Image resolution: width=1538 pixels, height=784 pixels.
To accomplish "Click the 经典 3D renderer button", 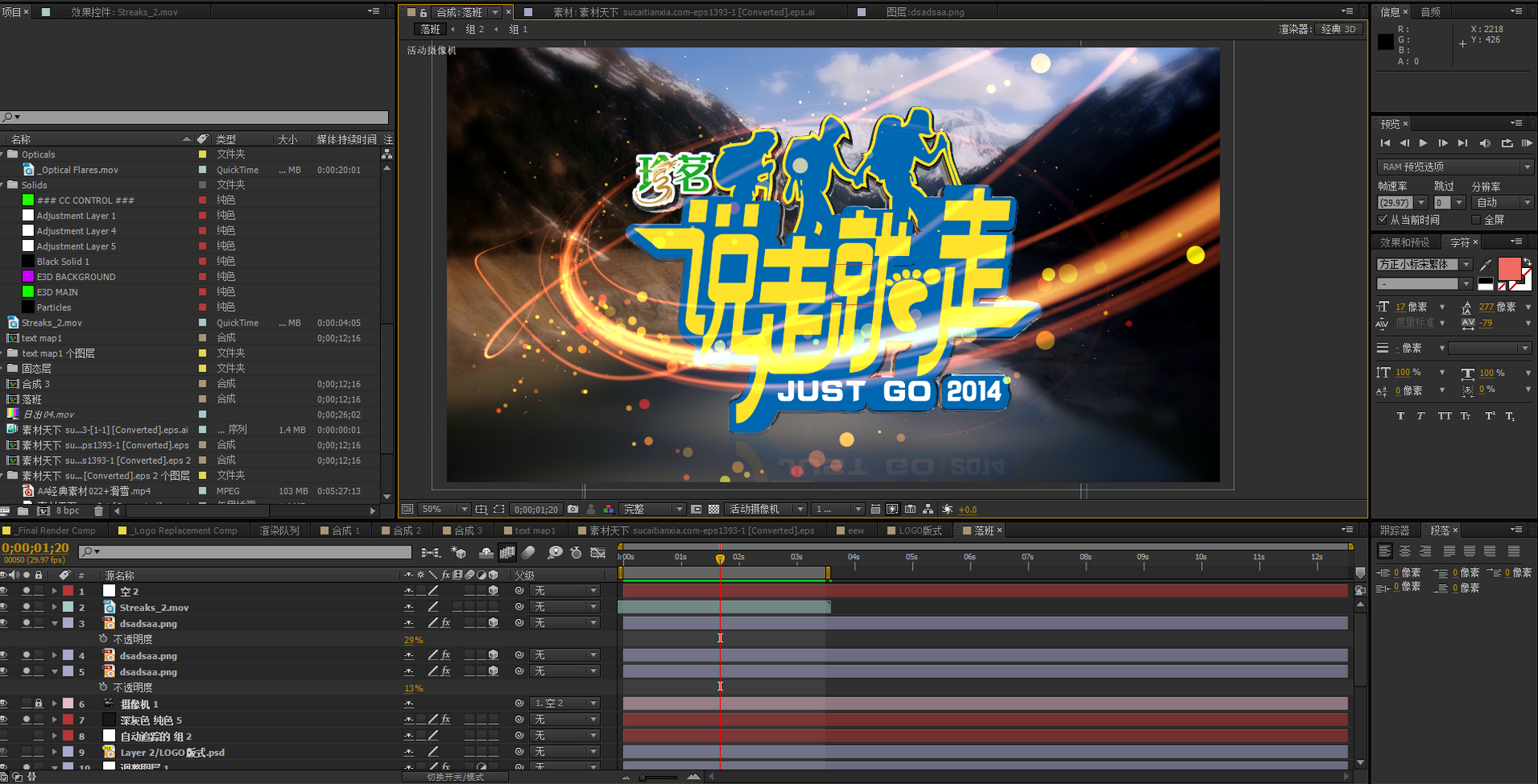I will pyautogui.click(x=1339, y=29).
